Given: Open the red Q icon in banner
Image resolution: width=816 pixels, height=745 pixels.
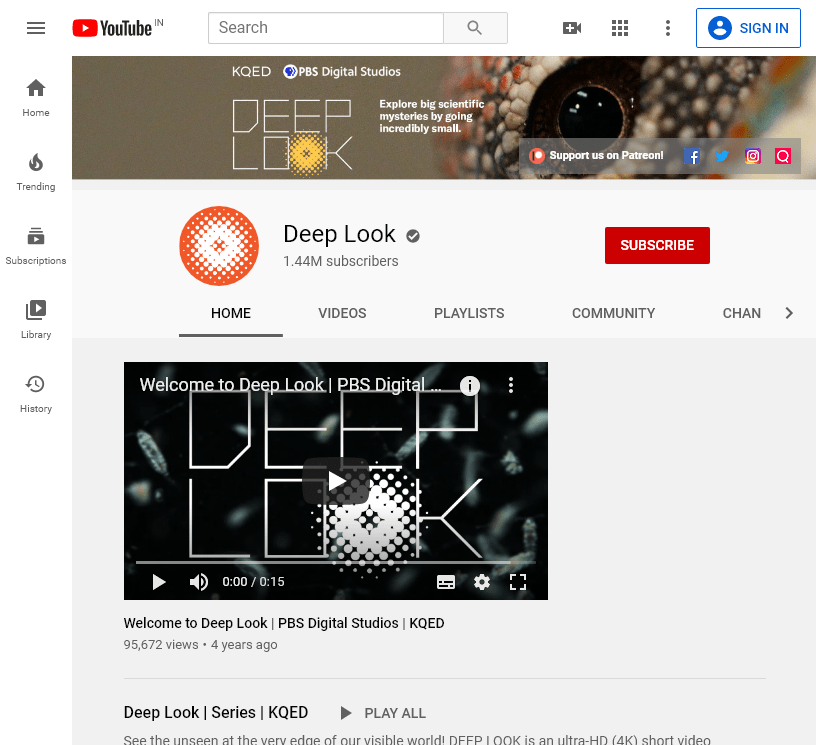Looking at the screenshot, I should point(783,156).
